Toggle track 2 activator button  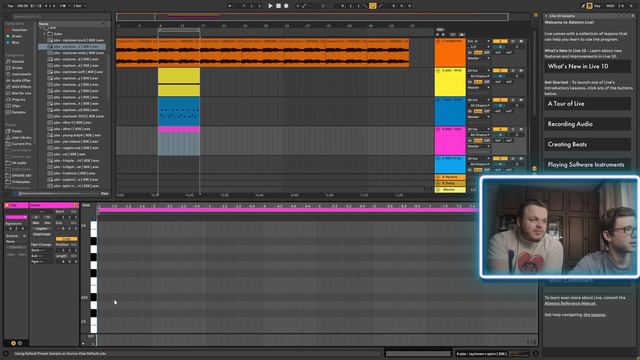pos(500,71)
